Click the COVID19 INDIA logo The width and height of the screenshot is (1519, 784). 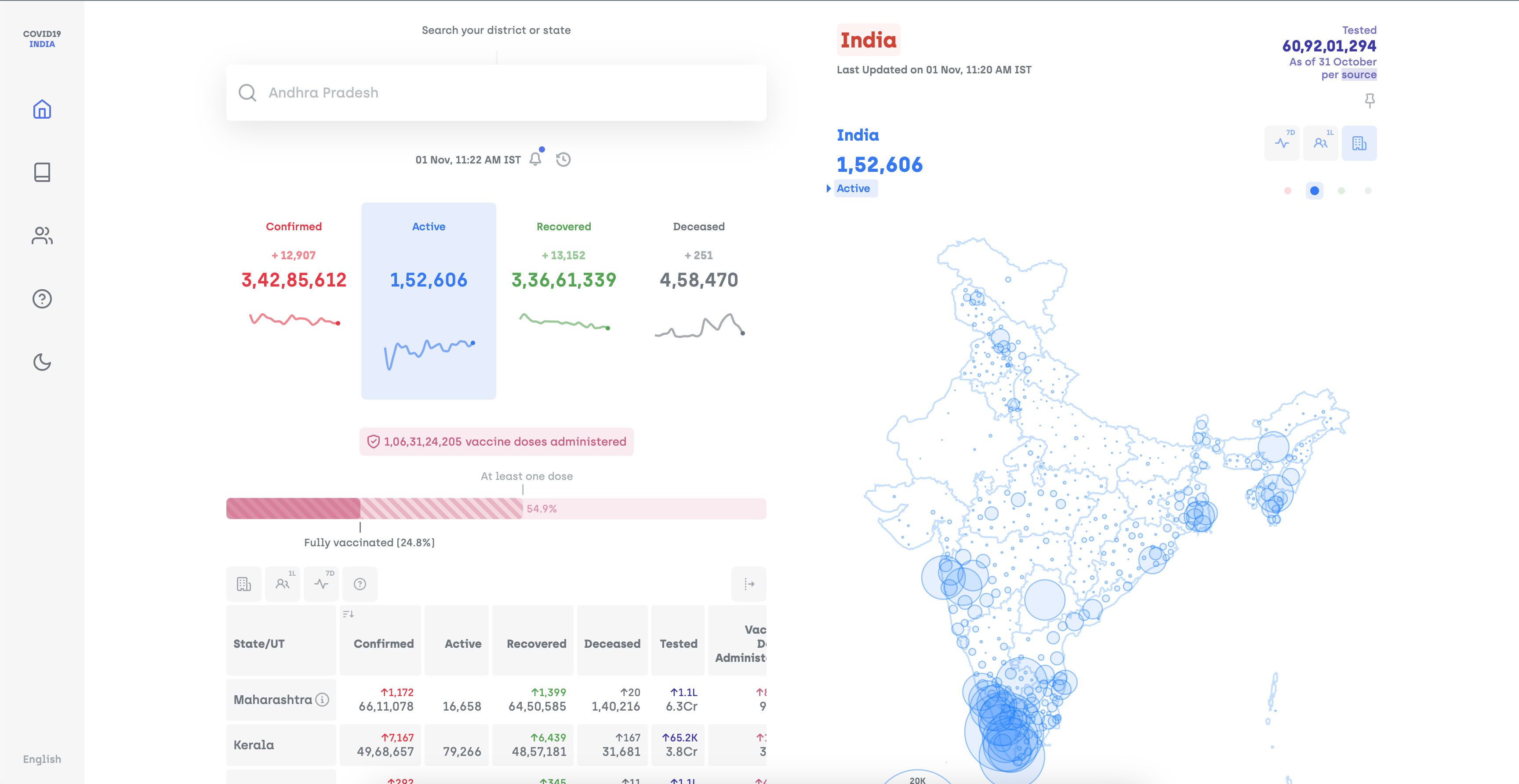point(42,39)
